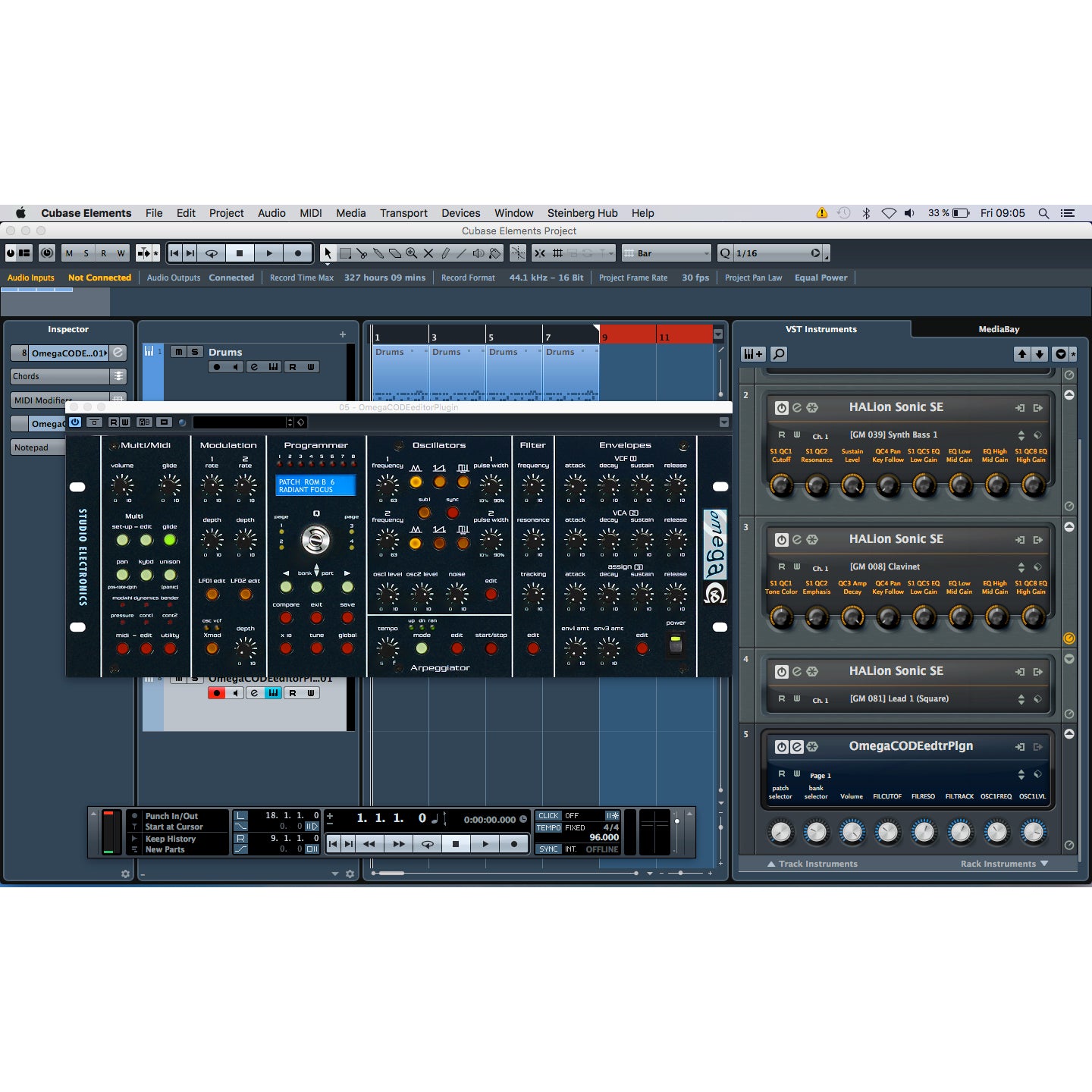Click the tempo value field showing 96.000
The width and height of the screenshot is (1092, 1092).
(x=604, y=838)
